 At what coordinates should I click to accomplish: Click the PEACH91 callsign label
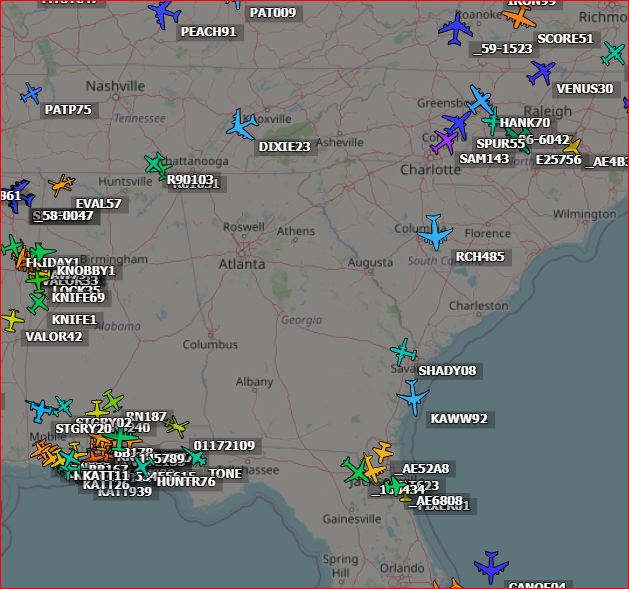[x=209, y=32]
